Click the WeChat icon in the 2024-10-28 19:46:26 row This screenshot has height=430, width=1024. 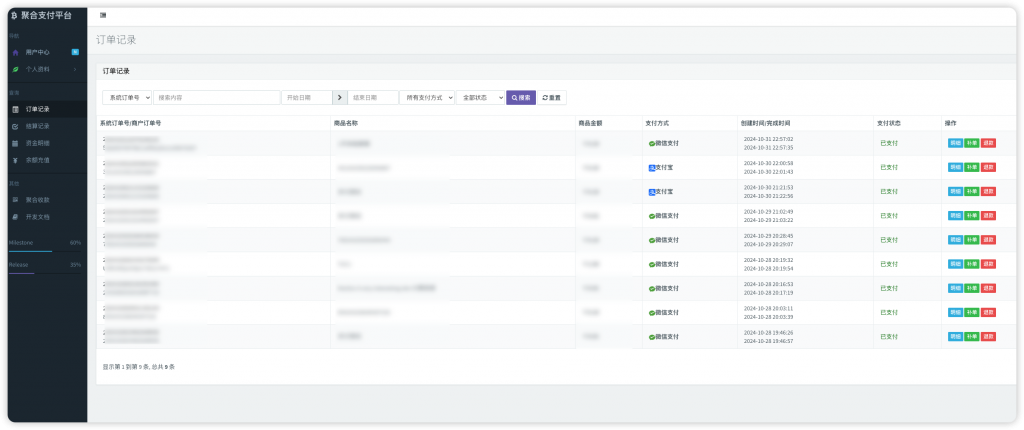[651, 337]
